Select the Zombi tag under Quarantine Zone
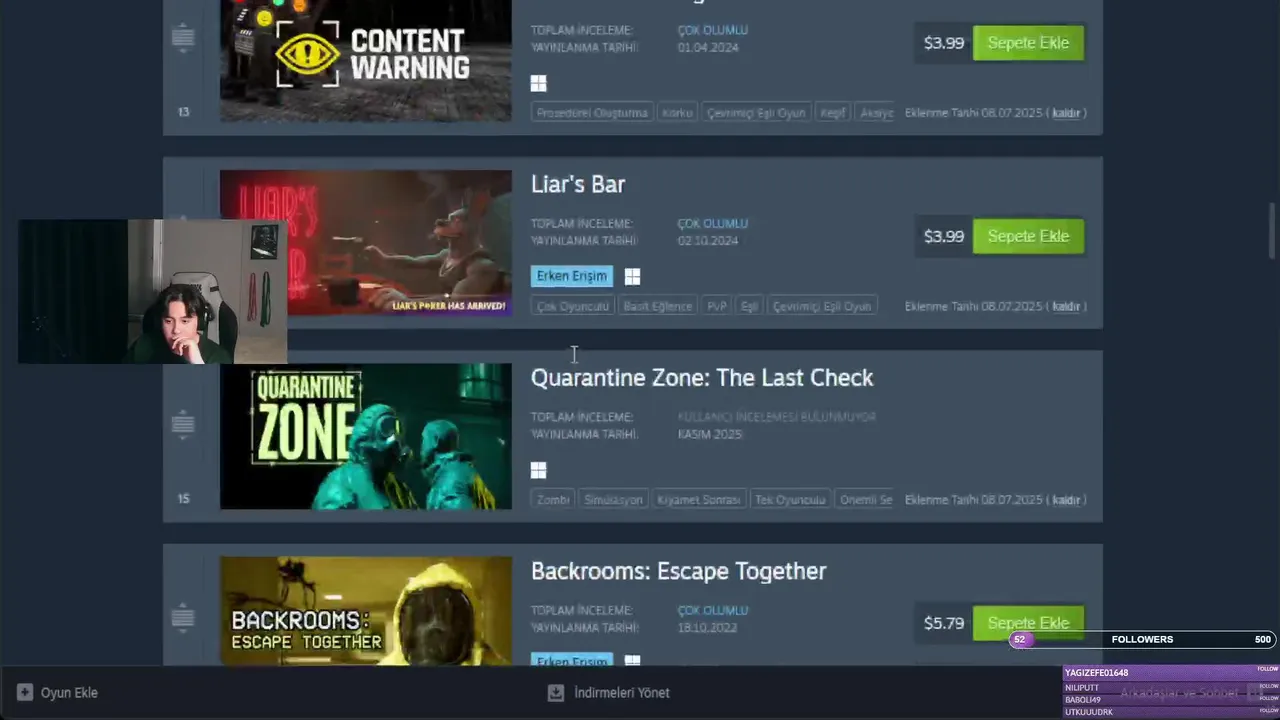Viewport: 1280px width, 720px height. pyautogui.click(x=553, y=500)
